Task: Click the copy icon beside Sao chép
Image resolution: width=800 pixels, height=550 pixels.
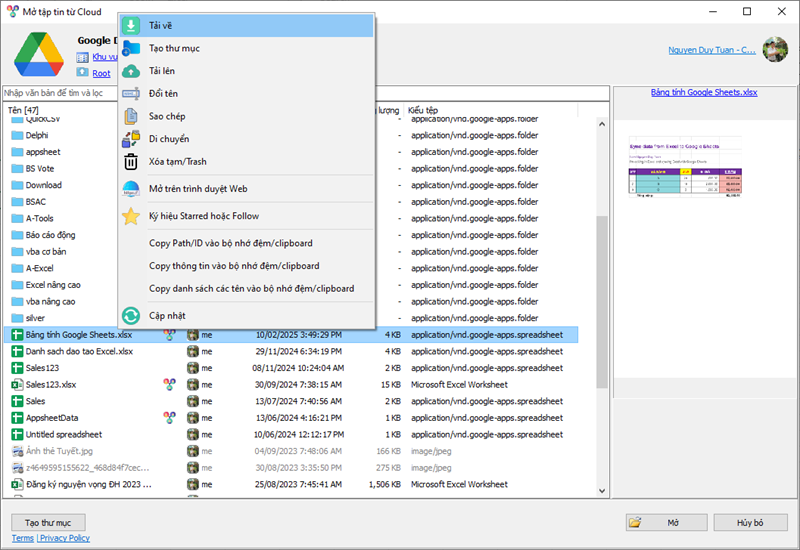Action: click(131, 116)
